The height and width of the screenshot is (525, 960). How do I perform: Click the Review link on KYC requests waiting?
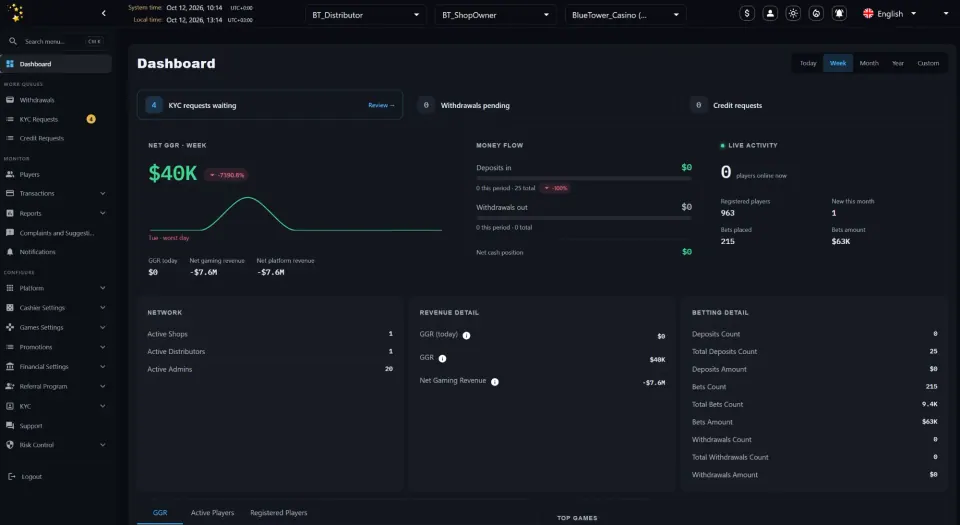point(381,105)
